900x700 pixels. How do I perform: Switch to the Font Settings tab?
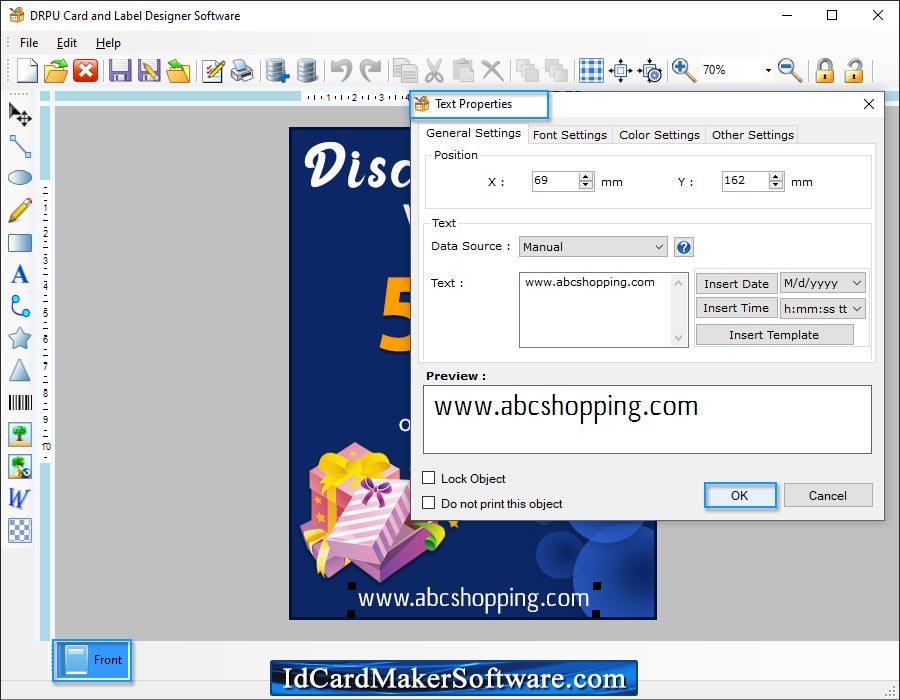(x=569, y=135)
